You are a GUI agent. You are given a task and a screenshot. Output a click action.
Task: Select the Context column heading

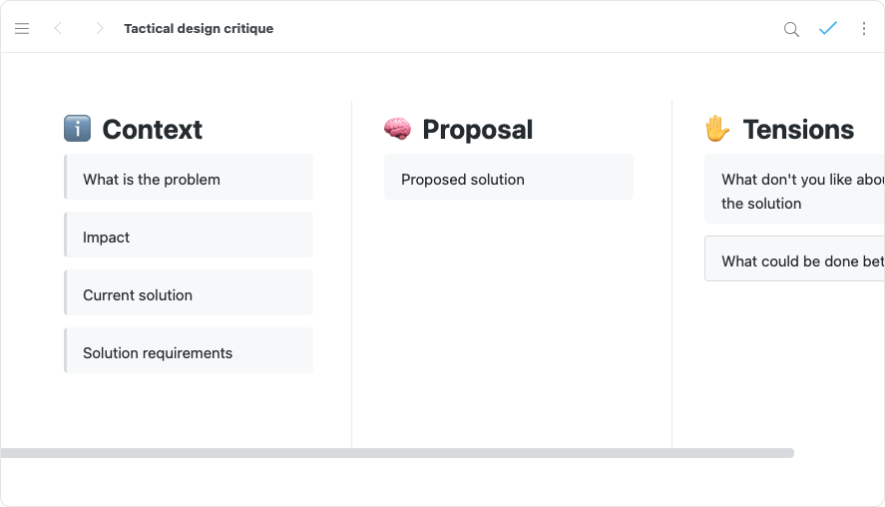coord(152,130)
